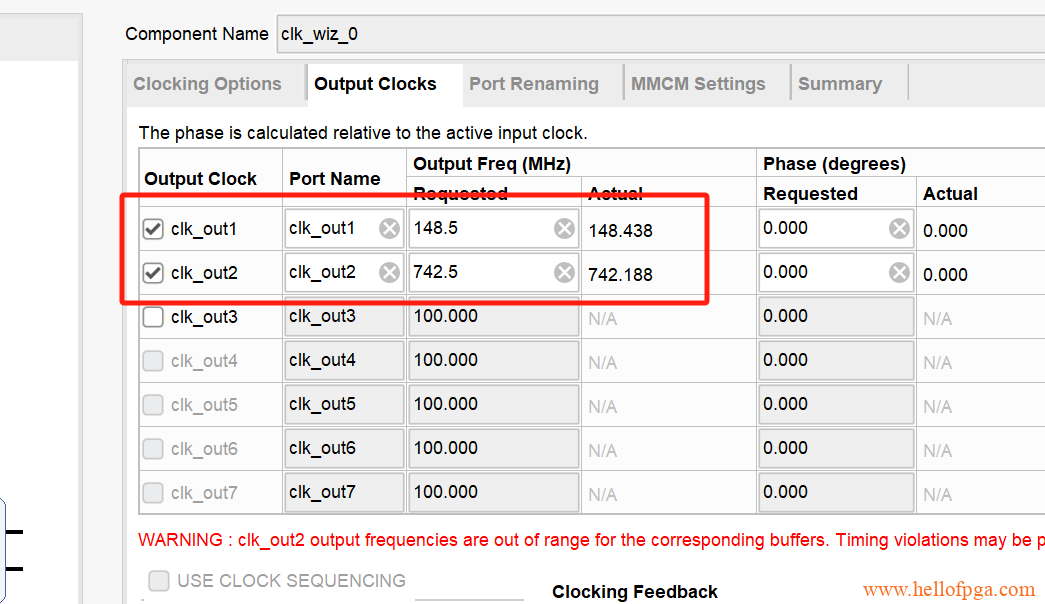Toggle the USE CLOCK SEQUENCING checkbox
This screenshot has width=1045, height=604.
click(x=159, y=581)
